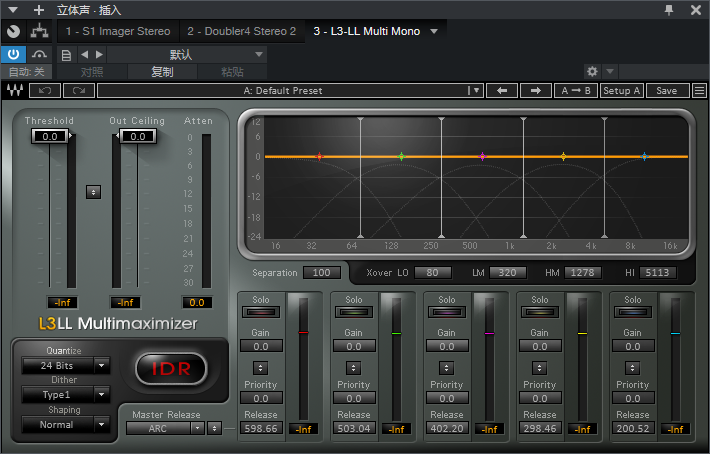Copy setup A to B
The image size is (710, 454).
576,91
